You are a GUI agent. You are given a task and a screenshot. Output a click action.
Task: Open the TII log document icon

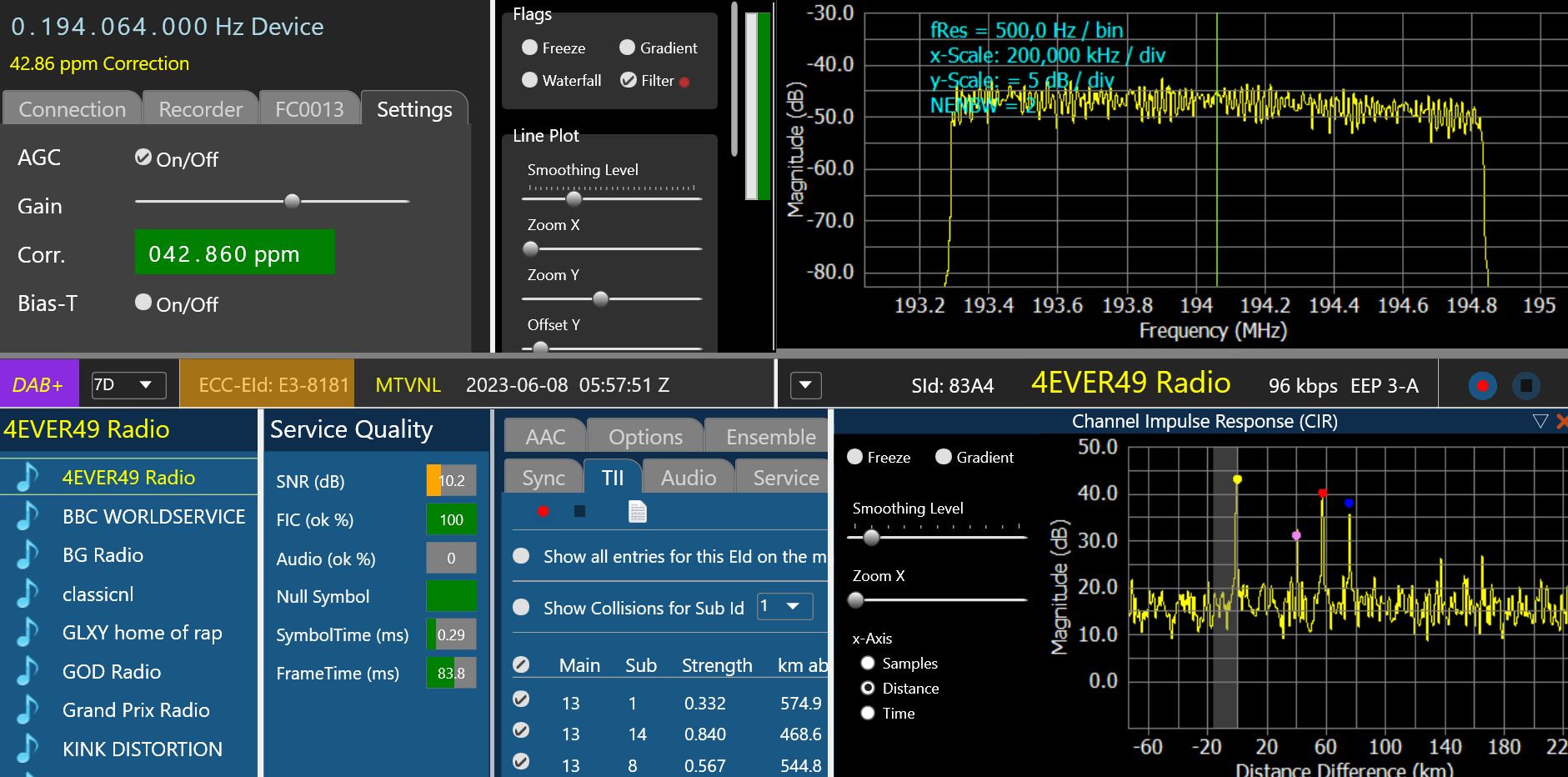tap(638, 511)
